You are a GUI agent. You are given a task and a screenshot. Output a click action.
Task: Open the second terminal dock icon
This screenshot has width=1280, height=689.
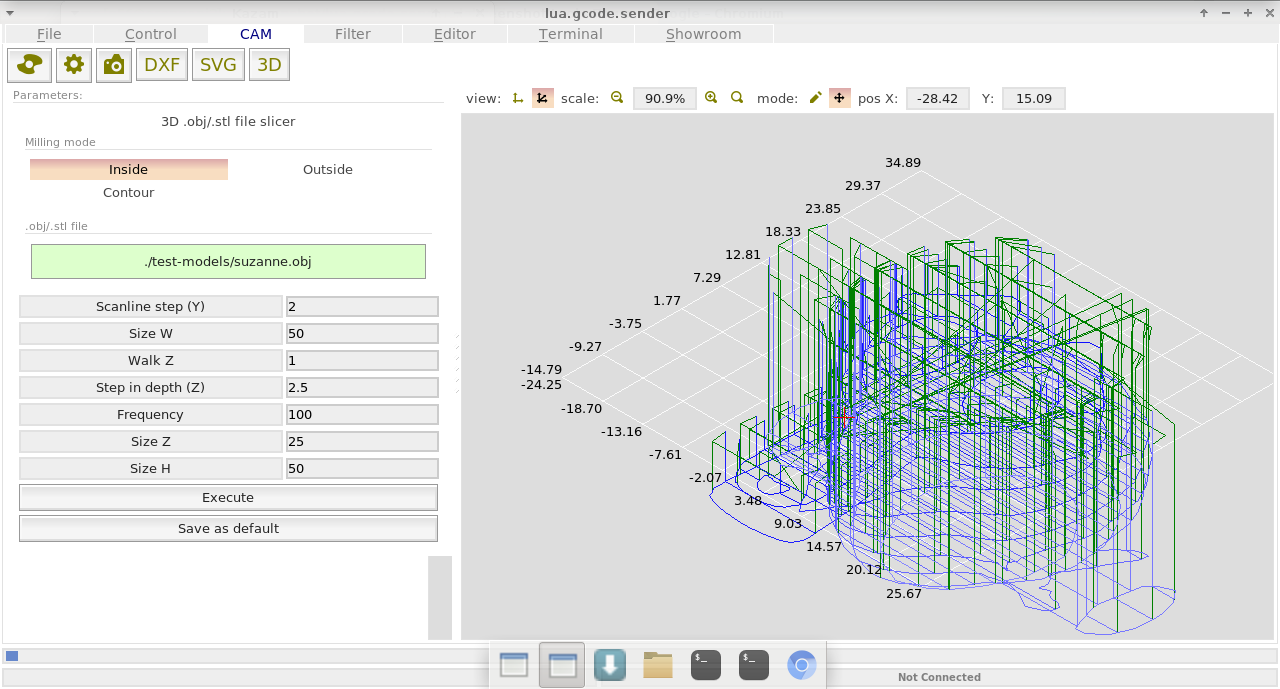pos(754,665)
